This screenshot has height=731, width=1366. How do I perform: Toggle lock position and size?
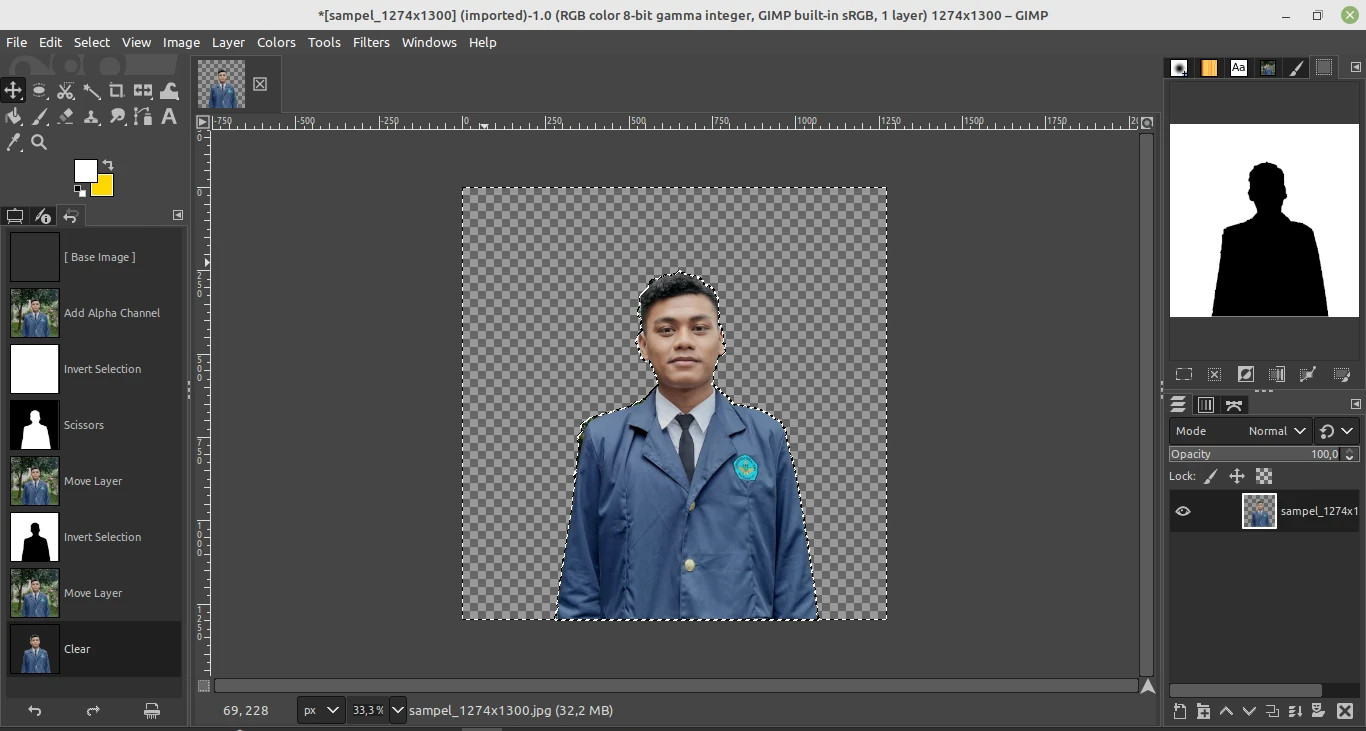tap(1237, 477)
